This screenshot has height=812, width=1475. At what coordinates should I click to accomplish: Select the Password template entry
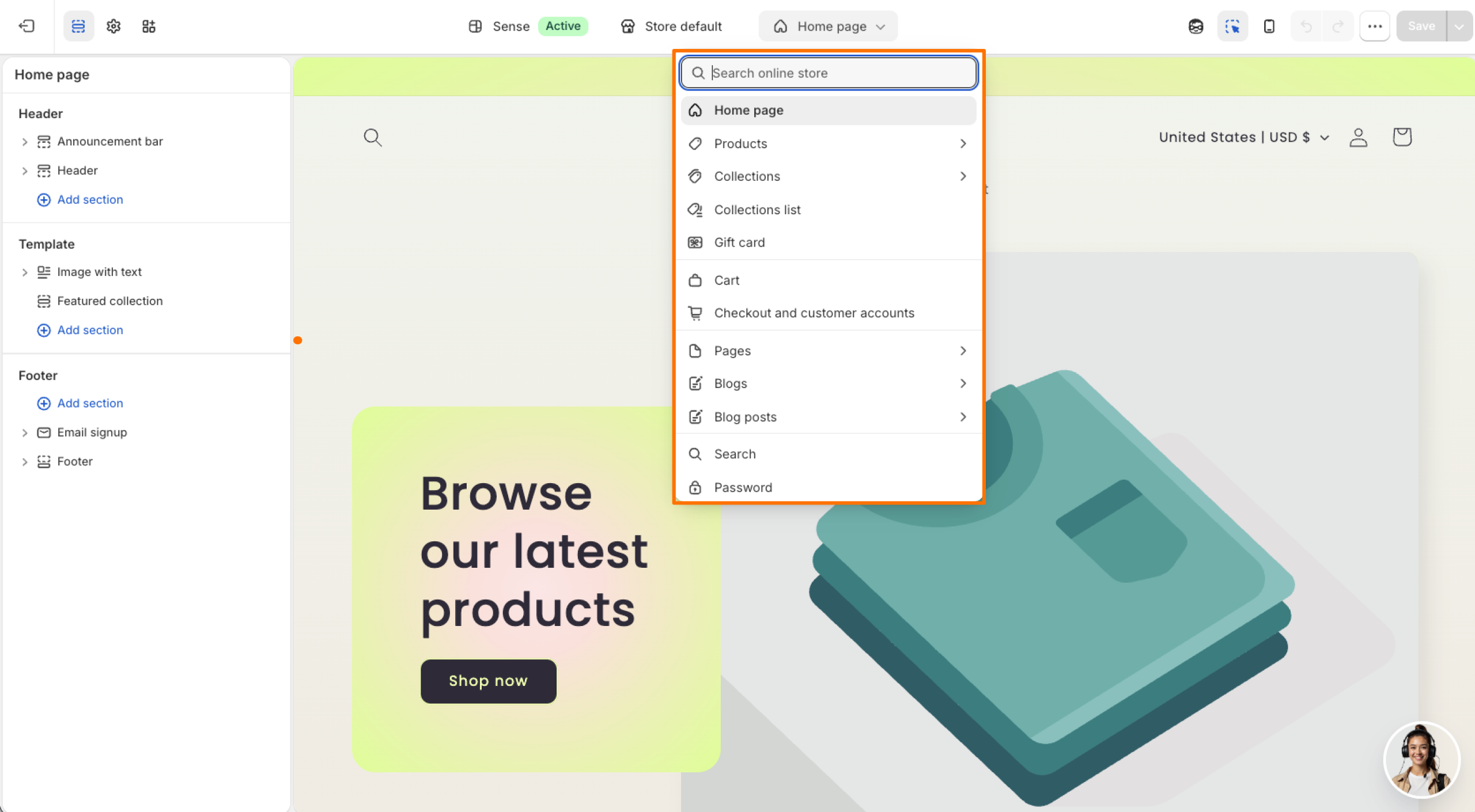pyautogui.click(x=829, y=488)
